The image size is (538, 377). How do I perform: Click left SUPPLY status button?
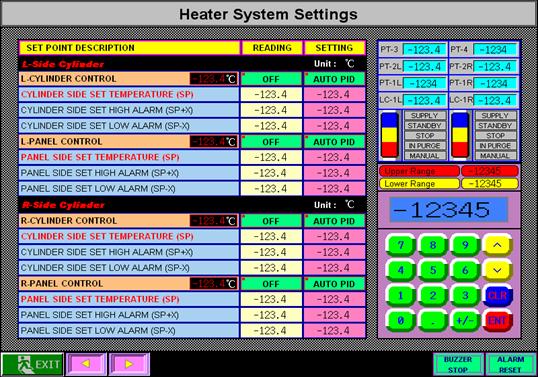(x=425, y=116)
